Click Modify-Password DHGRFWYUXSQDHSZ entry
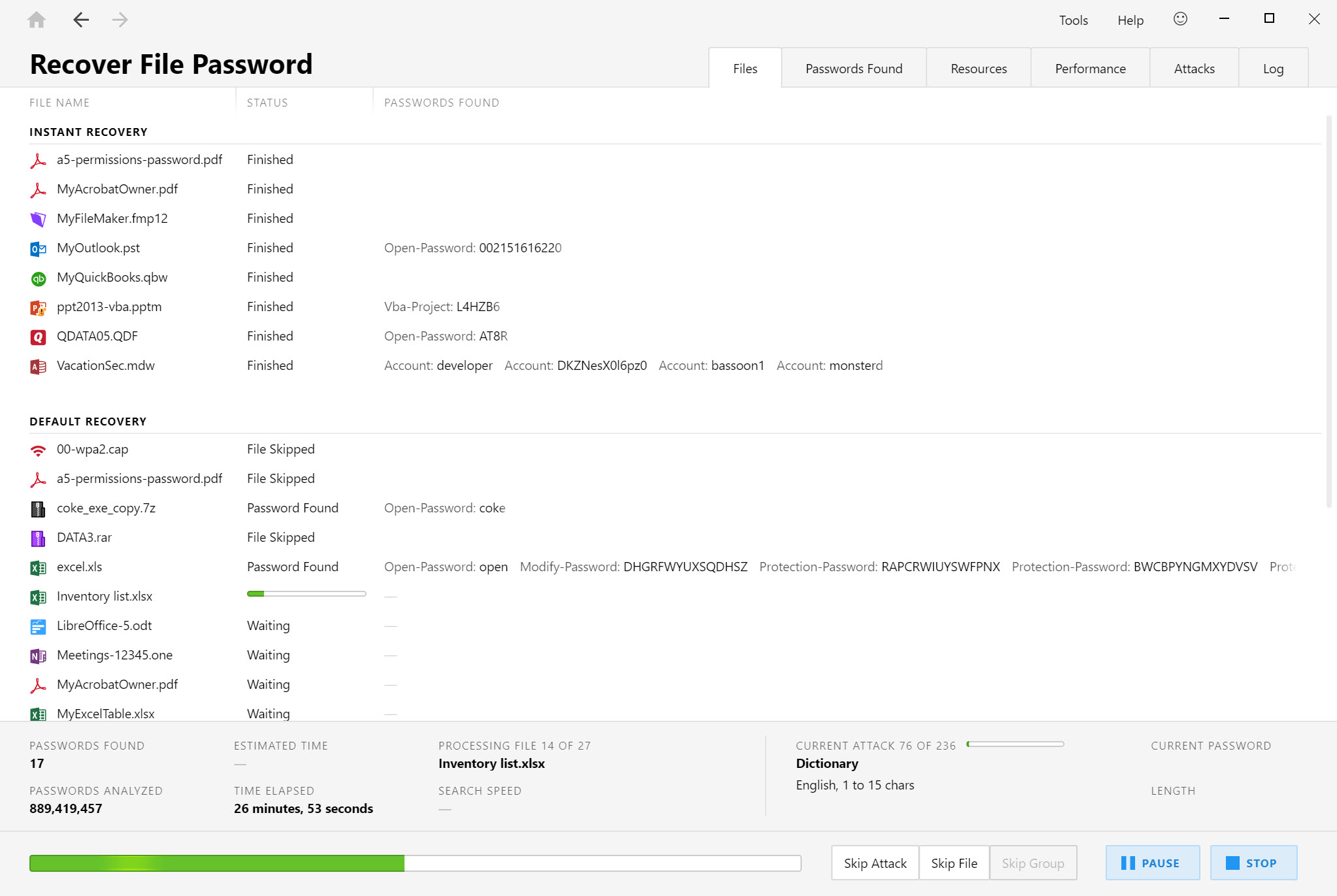This screenshot has width=1337, height=896. (x=634, y=567)
